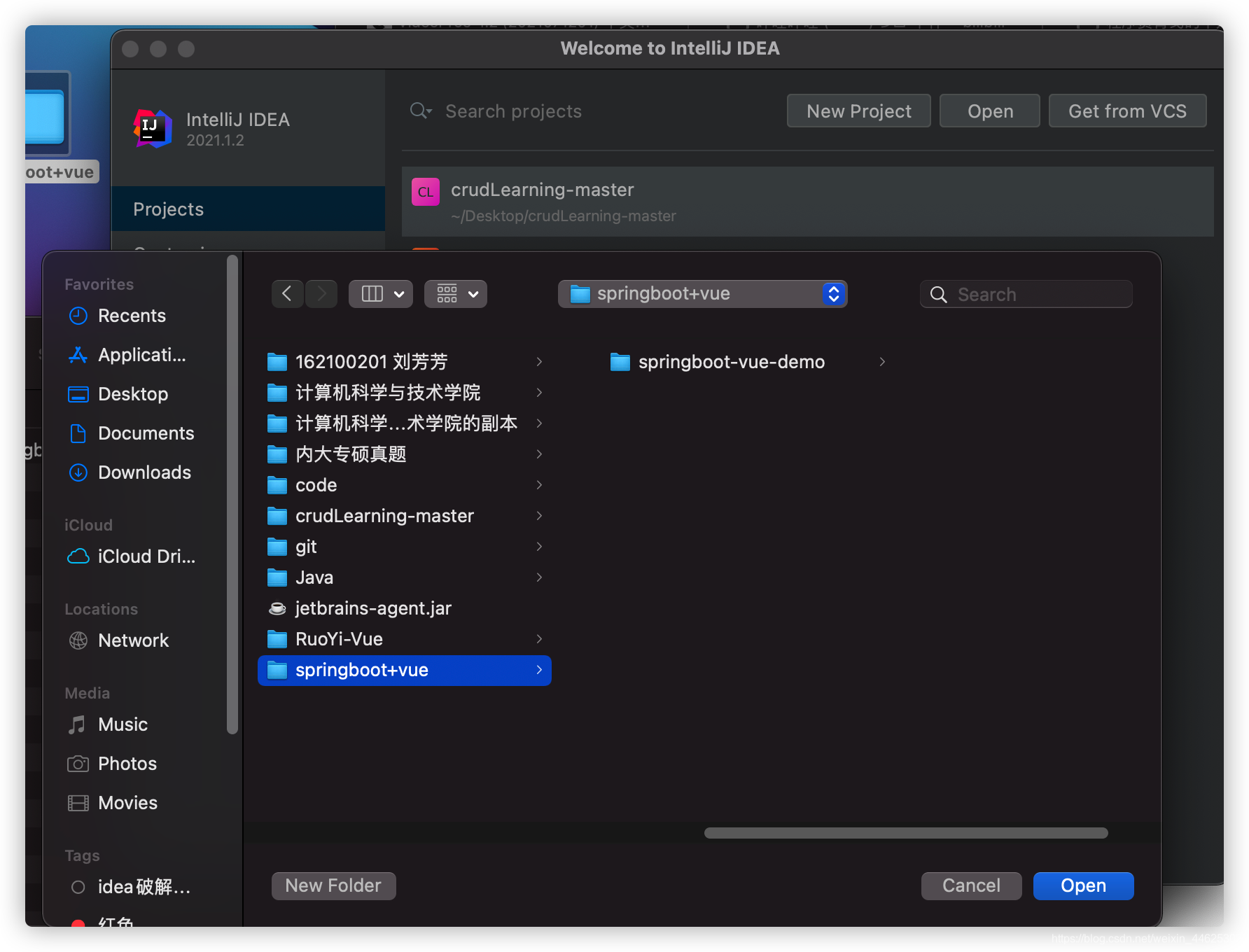Select the crudLearning-master folder in file list

pyautogui.click(x=405, y=516)
